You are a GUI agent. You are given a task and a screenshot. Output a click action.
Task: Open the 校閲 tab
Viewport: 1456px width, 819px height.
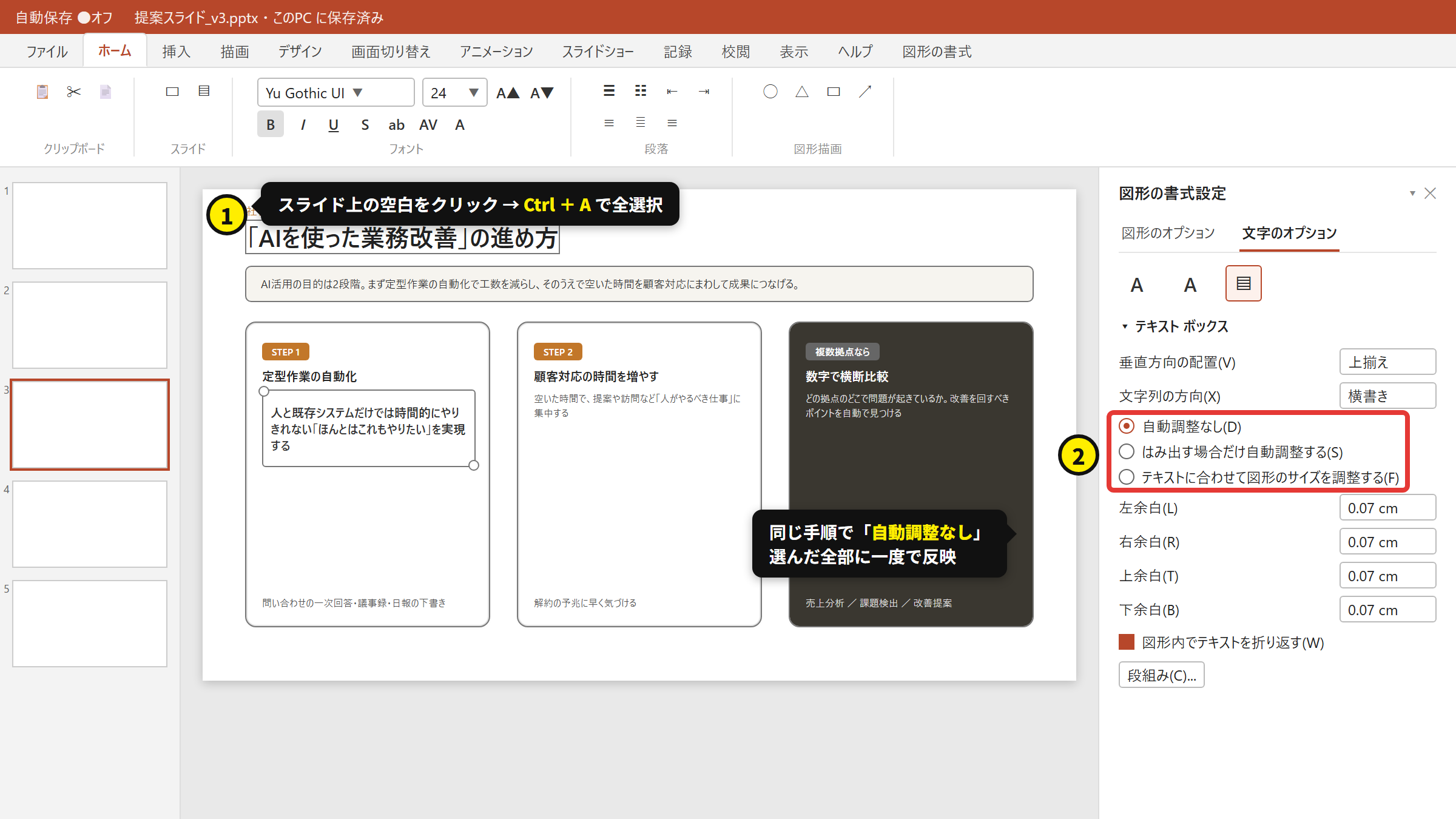pos(735,52)
